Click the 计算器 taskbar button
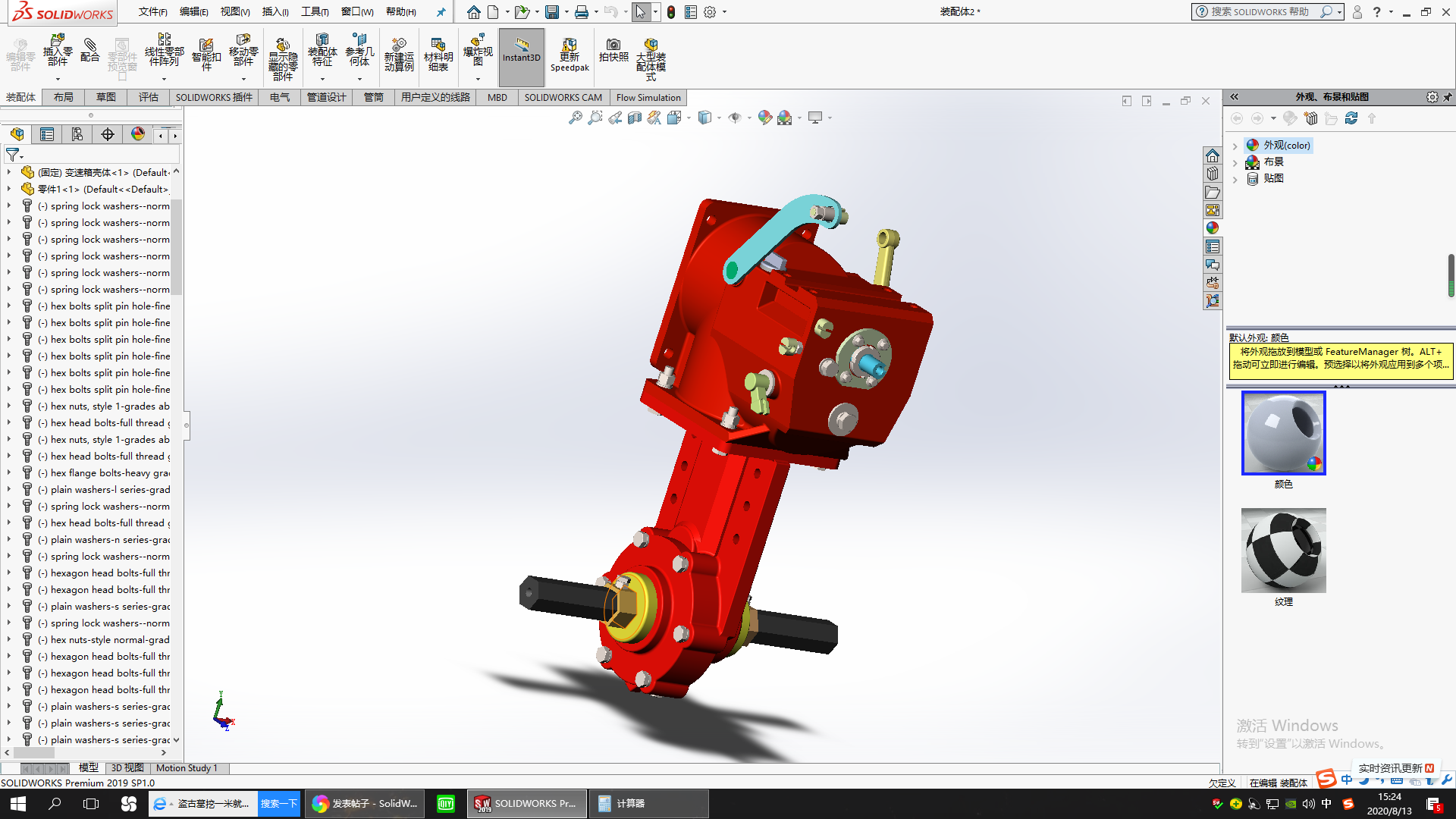 pyautogui.click(x=649, y=804)
